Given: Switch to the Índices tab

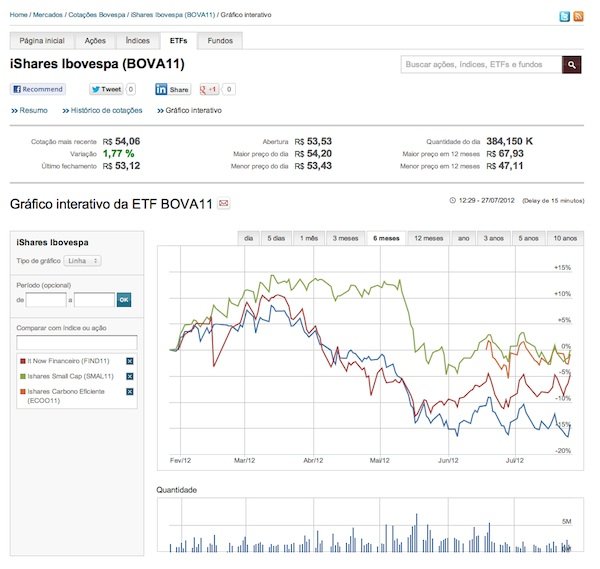Looking at the screenshot, I should (x=137, y=41).
